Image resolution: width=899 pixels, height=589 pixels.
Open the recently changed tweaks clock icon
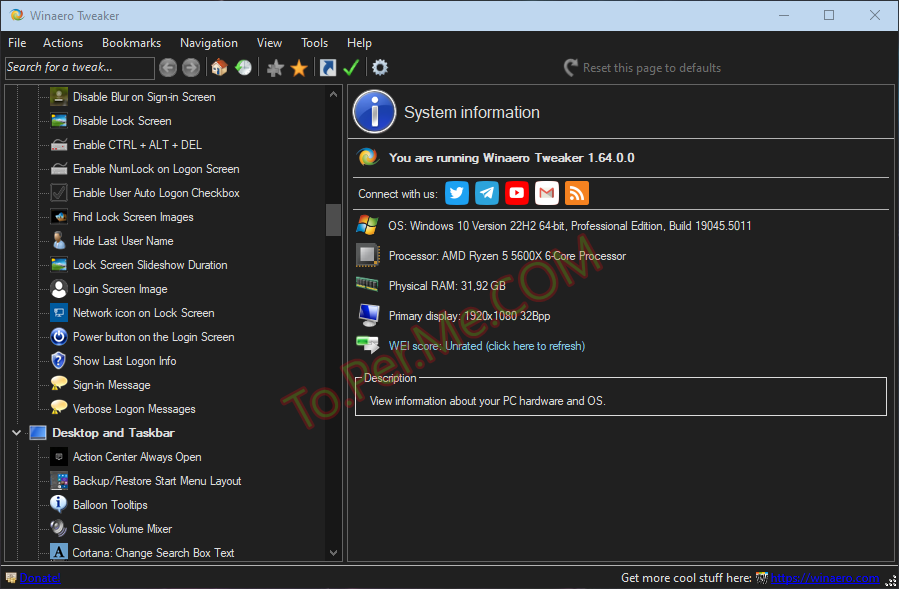point(243,68)
